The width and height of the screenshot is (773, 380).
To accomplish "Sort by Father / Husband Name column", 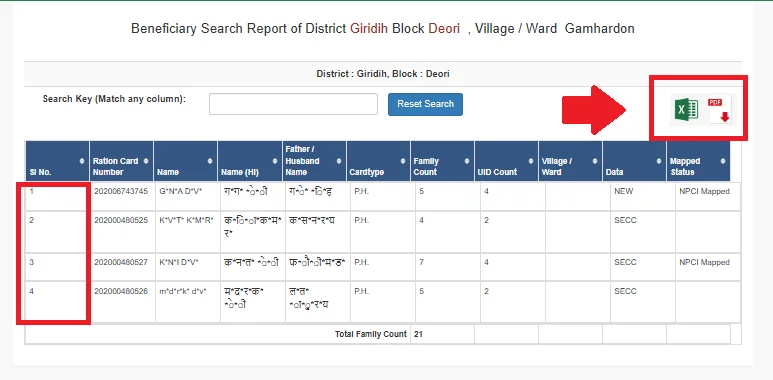I will (314, 161).
